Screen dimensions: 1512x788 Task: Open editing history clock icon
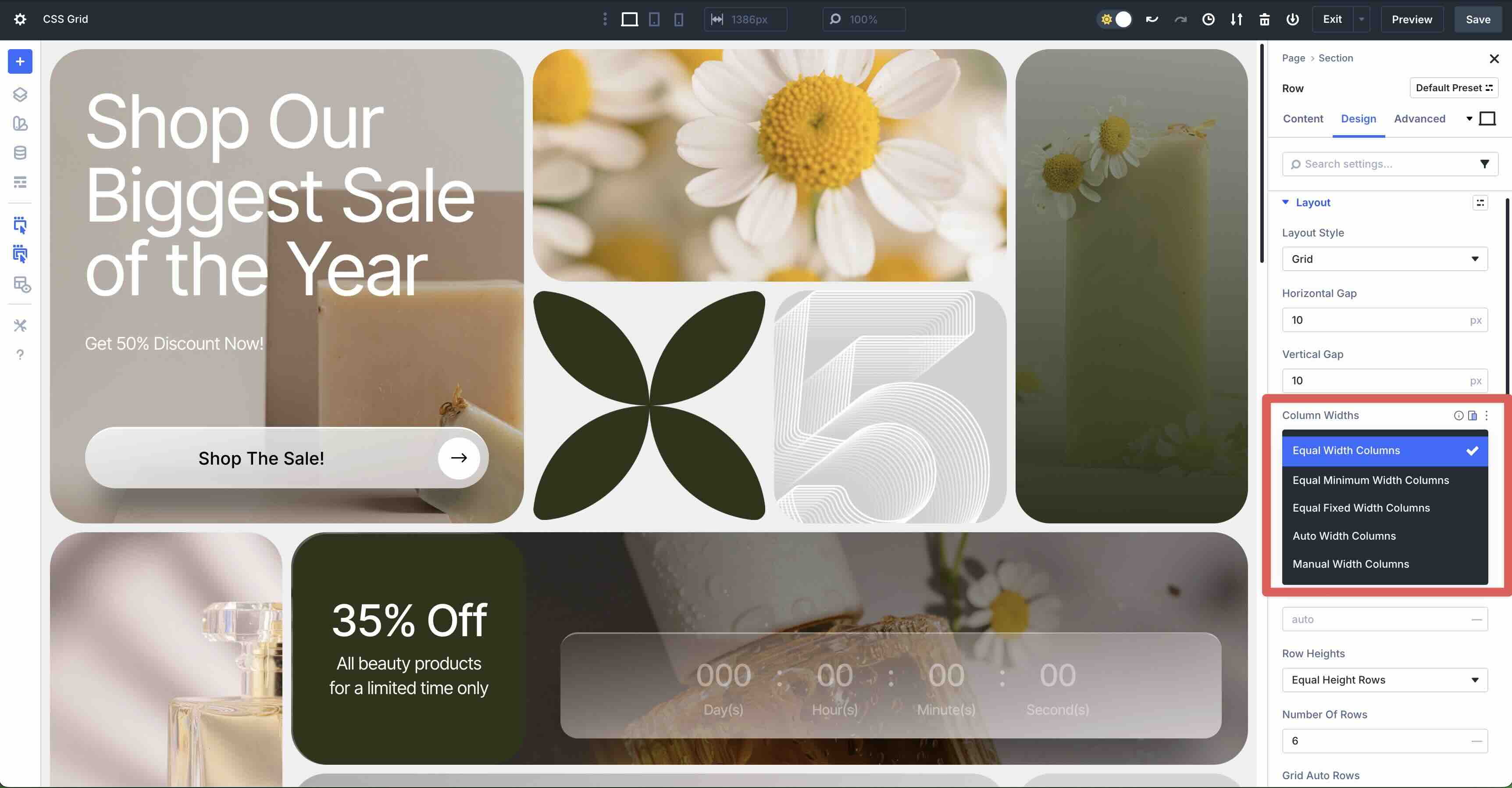tap(1208, 19)
